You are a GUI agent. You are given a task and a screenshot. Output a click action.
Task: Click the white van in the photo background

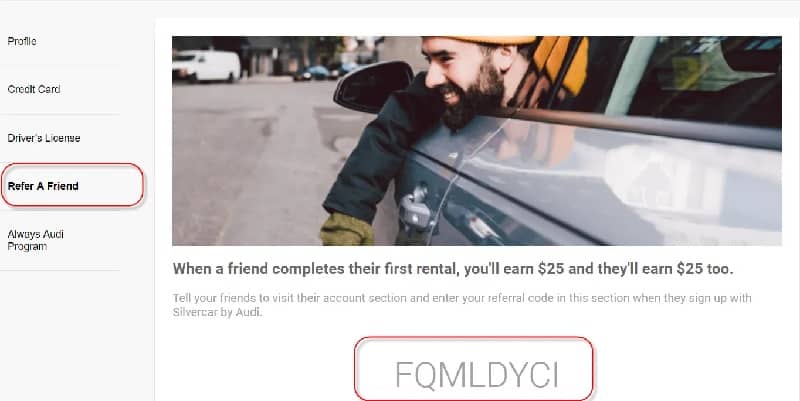[206, 66]
